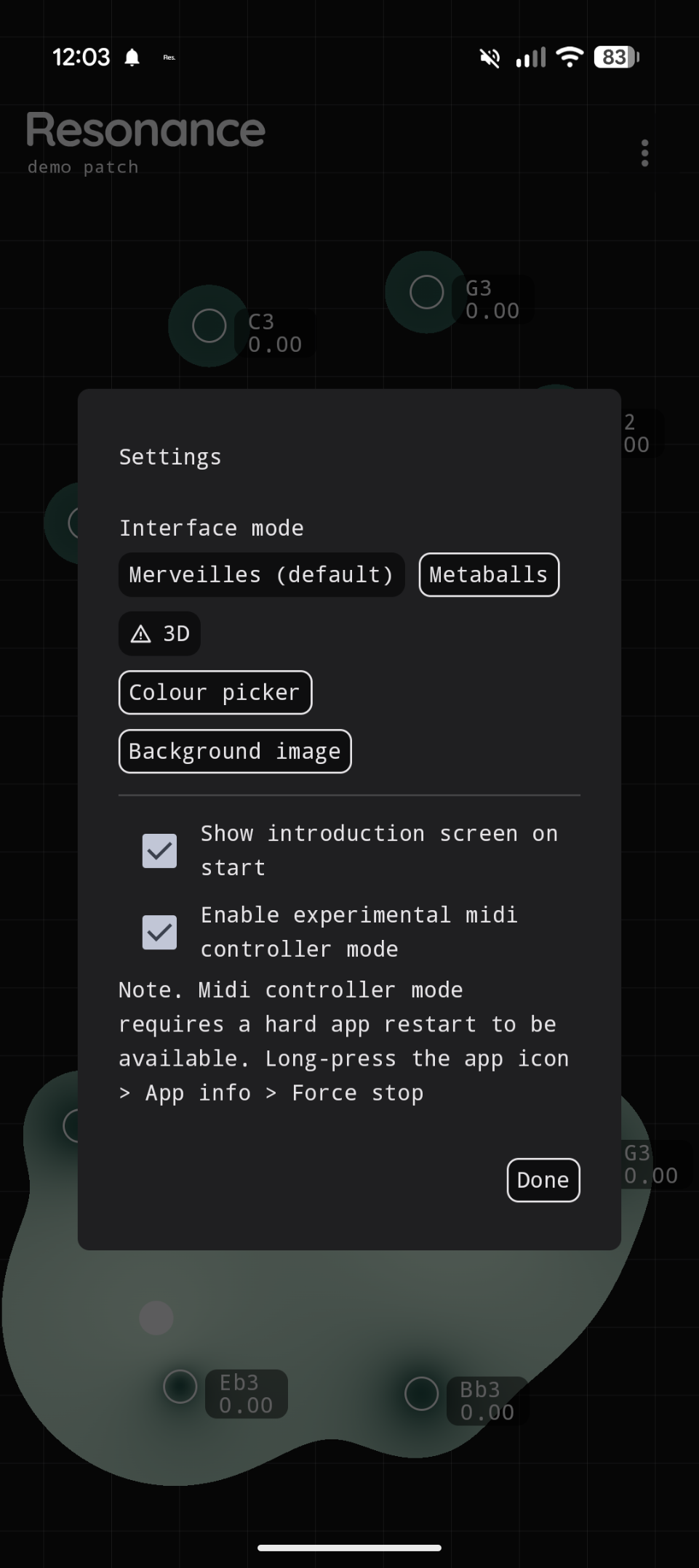Tap the muted sound status icon
The width and height of the screenshot is (699, 1568).
point(490,57)
